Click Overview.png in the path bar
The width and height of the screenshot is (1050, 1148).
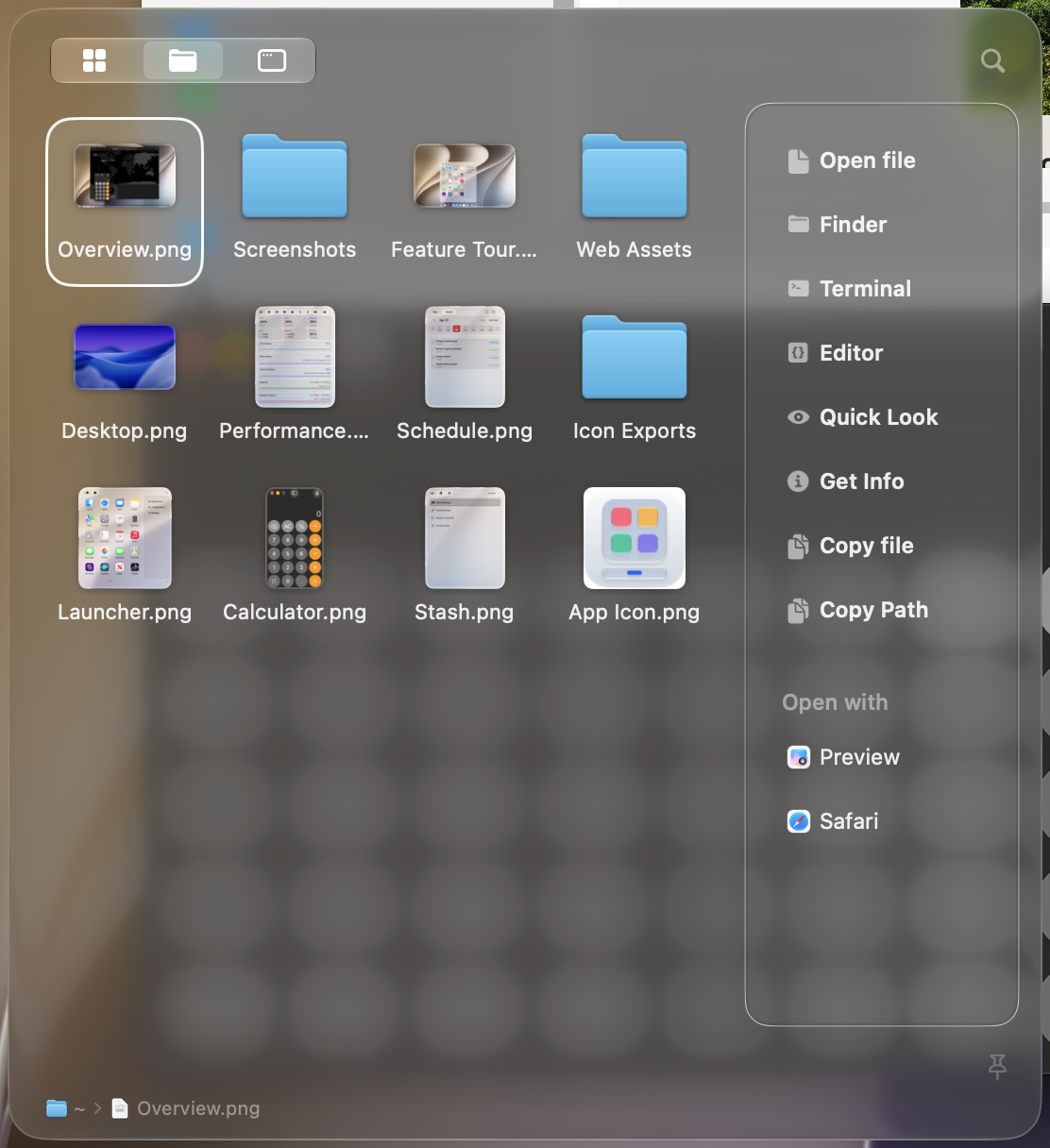198,1108
